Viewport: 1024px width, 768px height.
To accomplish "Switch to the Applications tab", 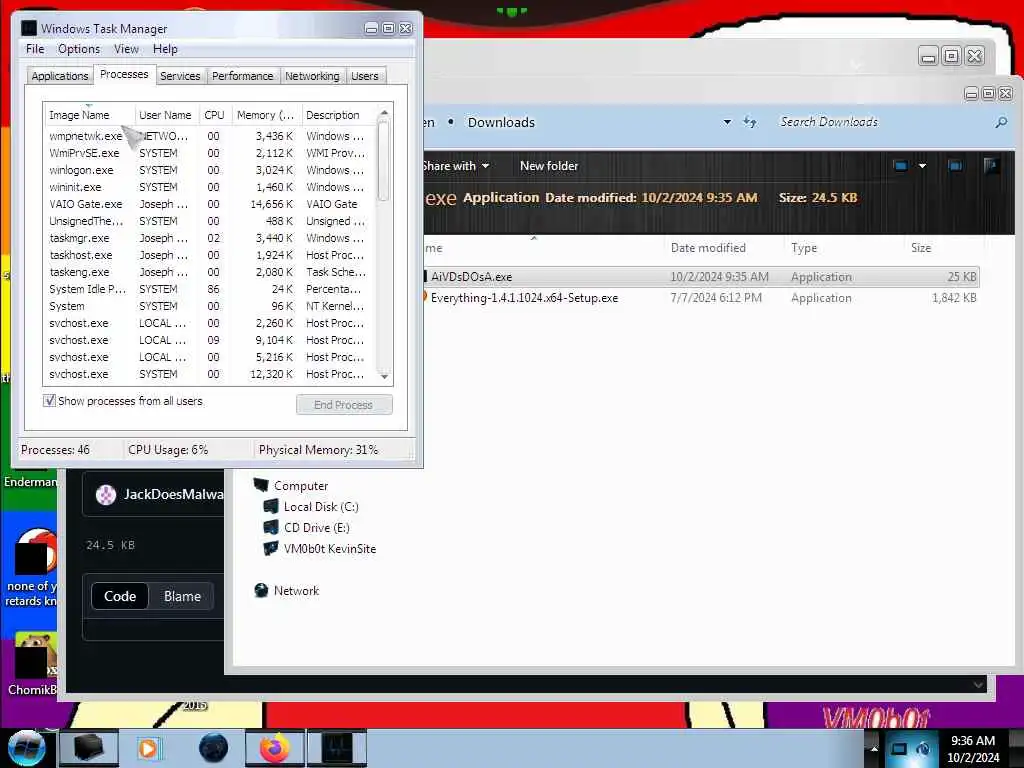I will [x=59, y=76].
